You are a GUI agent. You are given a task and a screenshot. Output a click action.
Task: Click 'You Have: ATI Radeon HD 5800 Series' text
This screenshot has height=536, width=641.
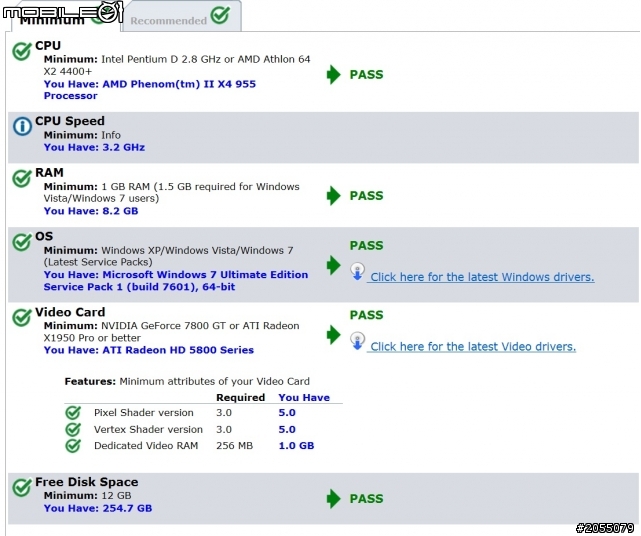coord(149,350)
